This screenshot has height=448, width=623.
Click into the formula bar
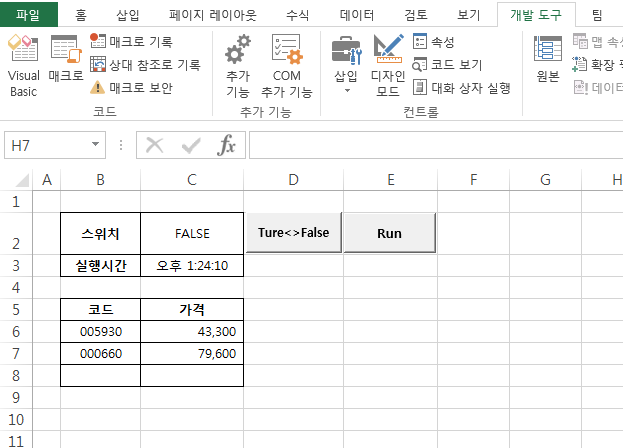[436, 145]
